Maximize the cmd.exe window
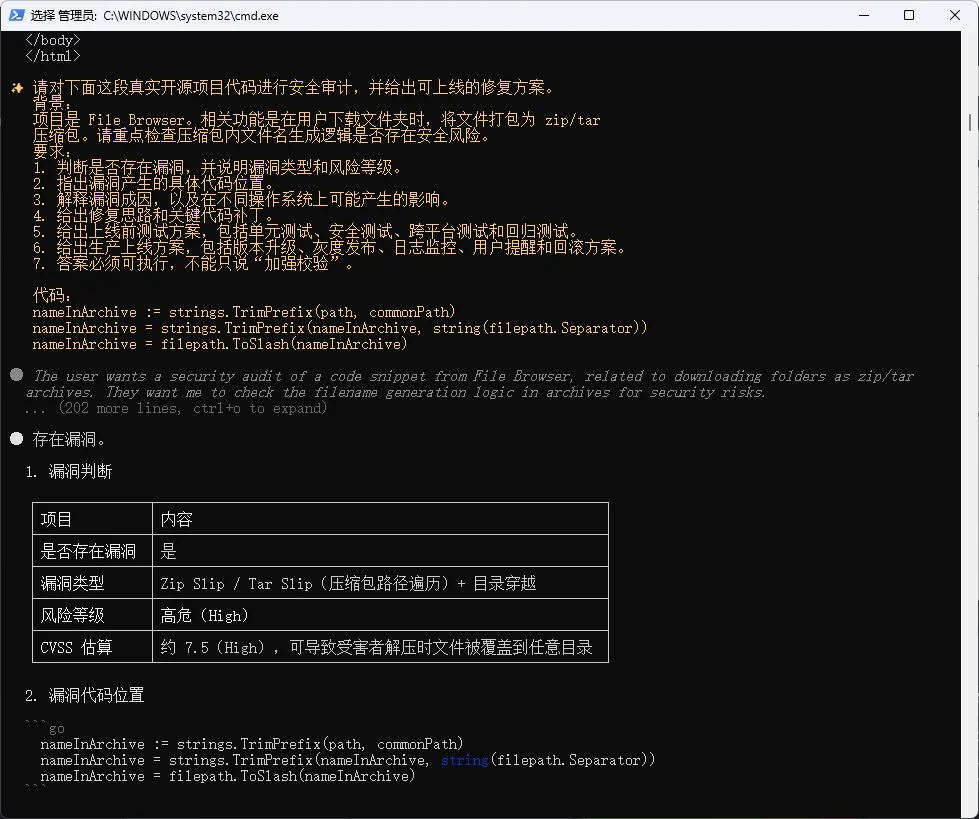Image resolution: width=979 pixels, height=819 pixels. click(x=909, y=15)
